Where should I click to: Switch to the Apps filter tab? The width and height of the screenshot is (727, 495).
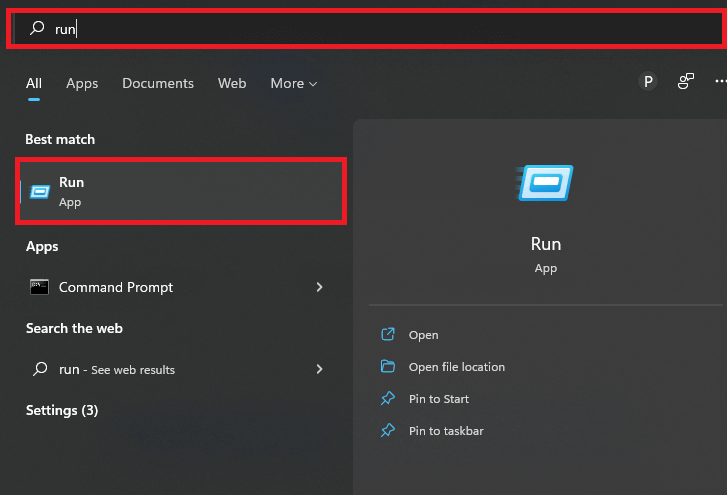pos(82,83)
